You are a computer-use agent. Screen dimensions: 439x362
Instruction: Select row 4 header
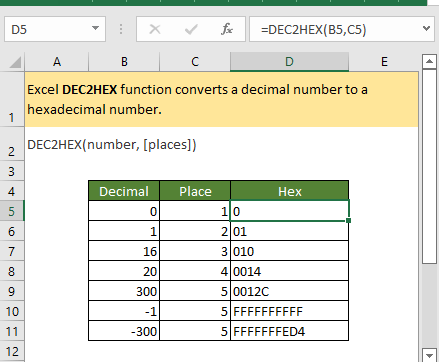tap(12, 191)
